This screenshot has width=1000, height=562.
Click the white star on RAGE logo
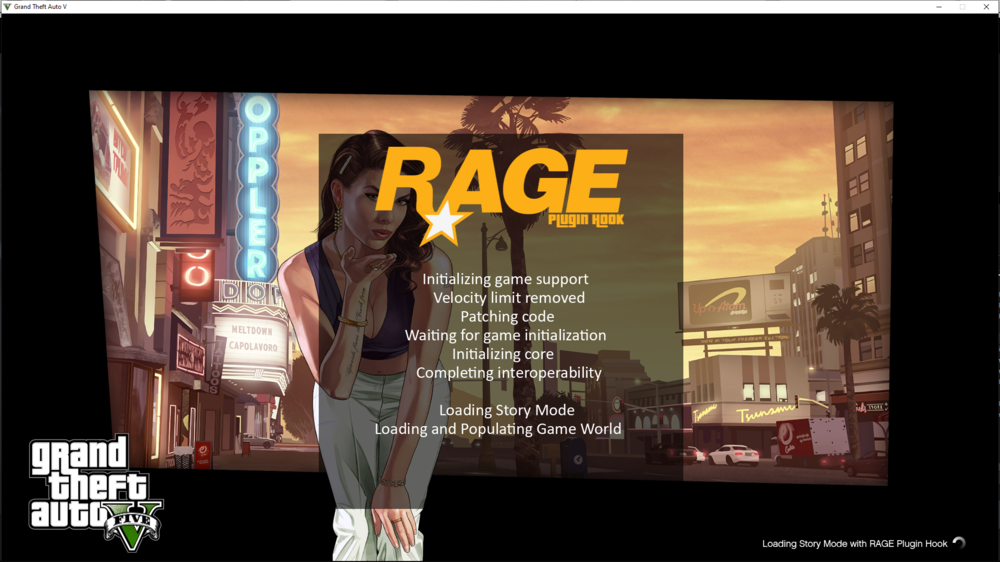click(441, 224)
